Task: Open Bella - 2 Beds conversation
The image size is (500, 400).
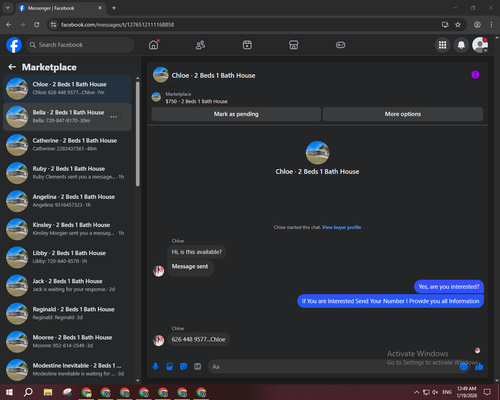Action: (x=67, y=117)
